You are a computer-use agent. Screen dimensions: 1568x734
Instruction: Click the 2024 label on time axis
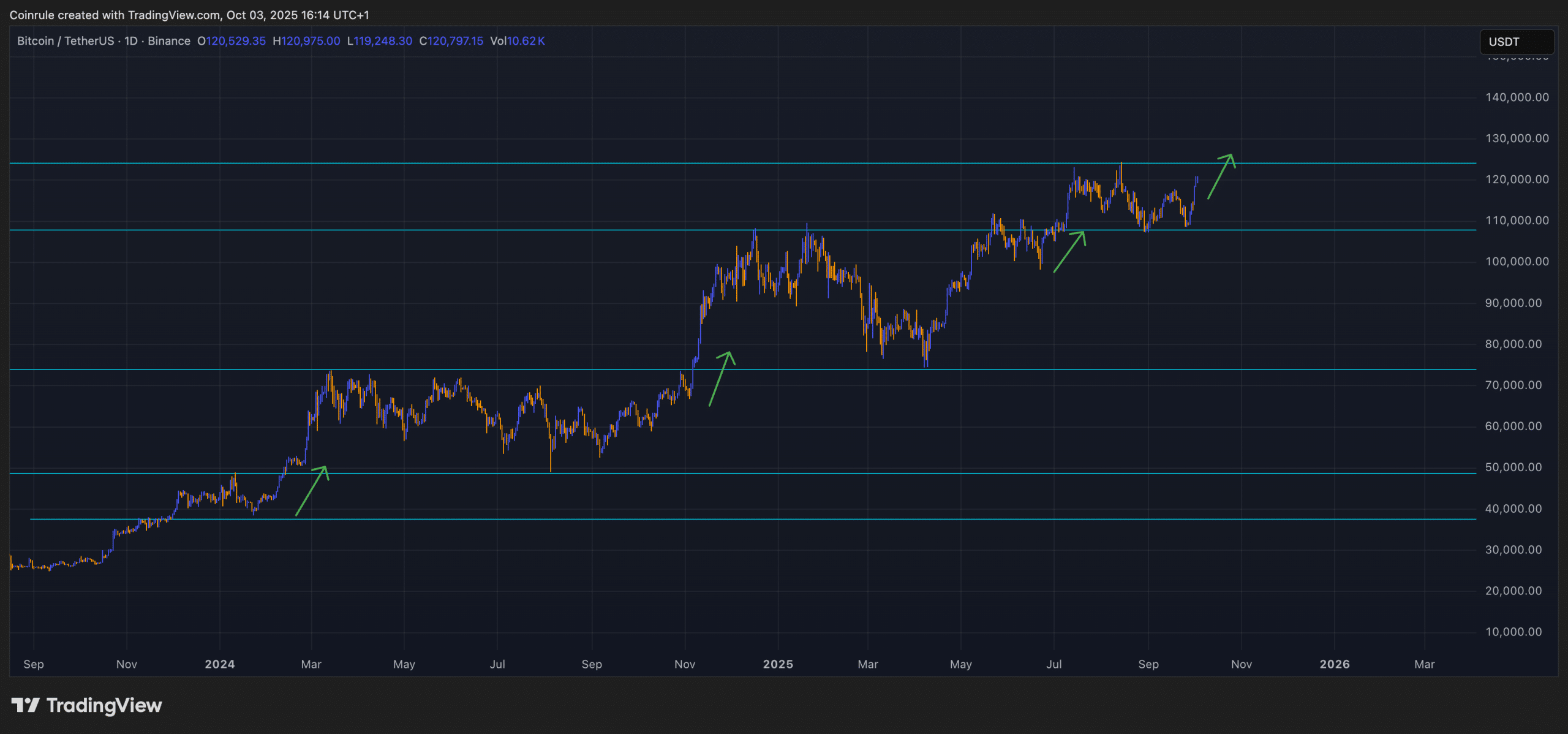point(219,664)
